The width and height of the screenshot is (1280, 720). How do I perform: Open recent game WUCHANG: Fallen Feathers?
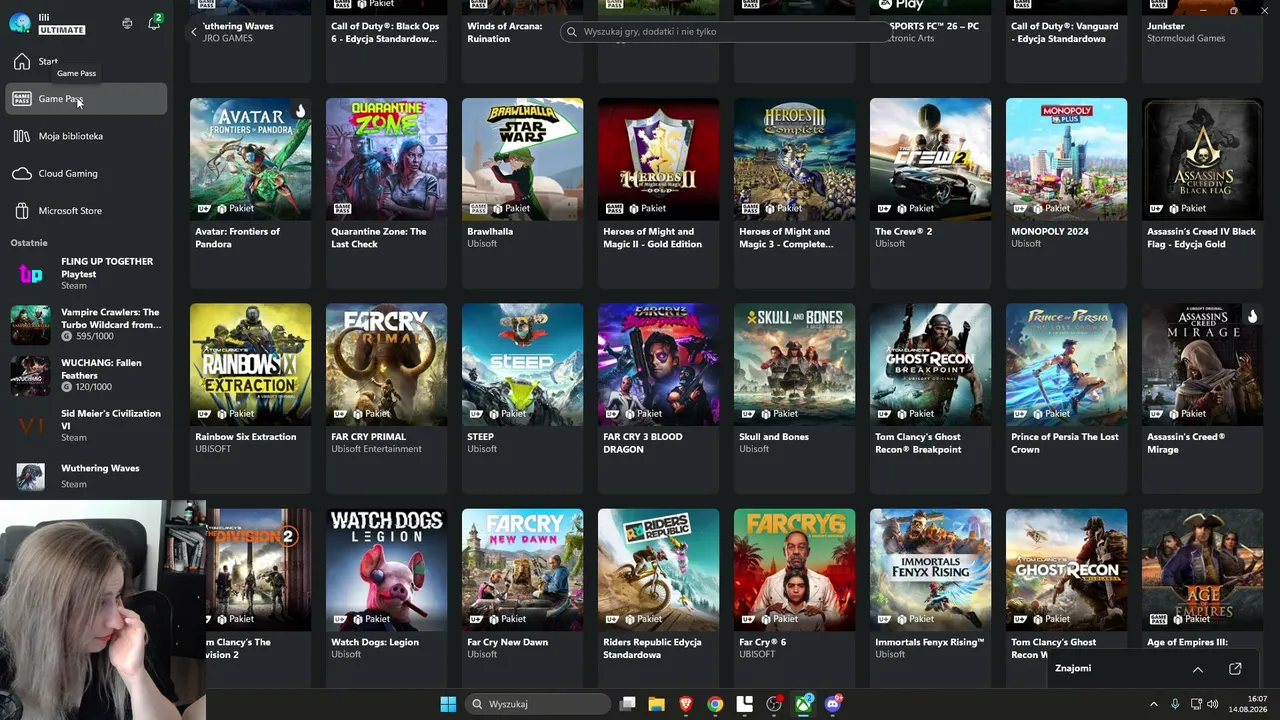[86, 375]
